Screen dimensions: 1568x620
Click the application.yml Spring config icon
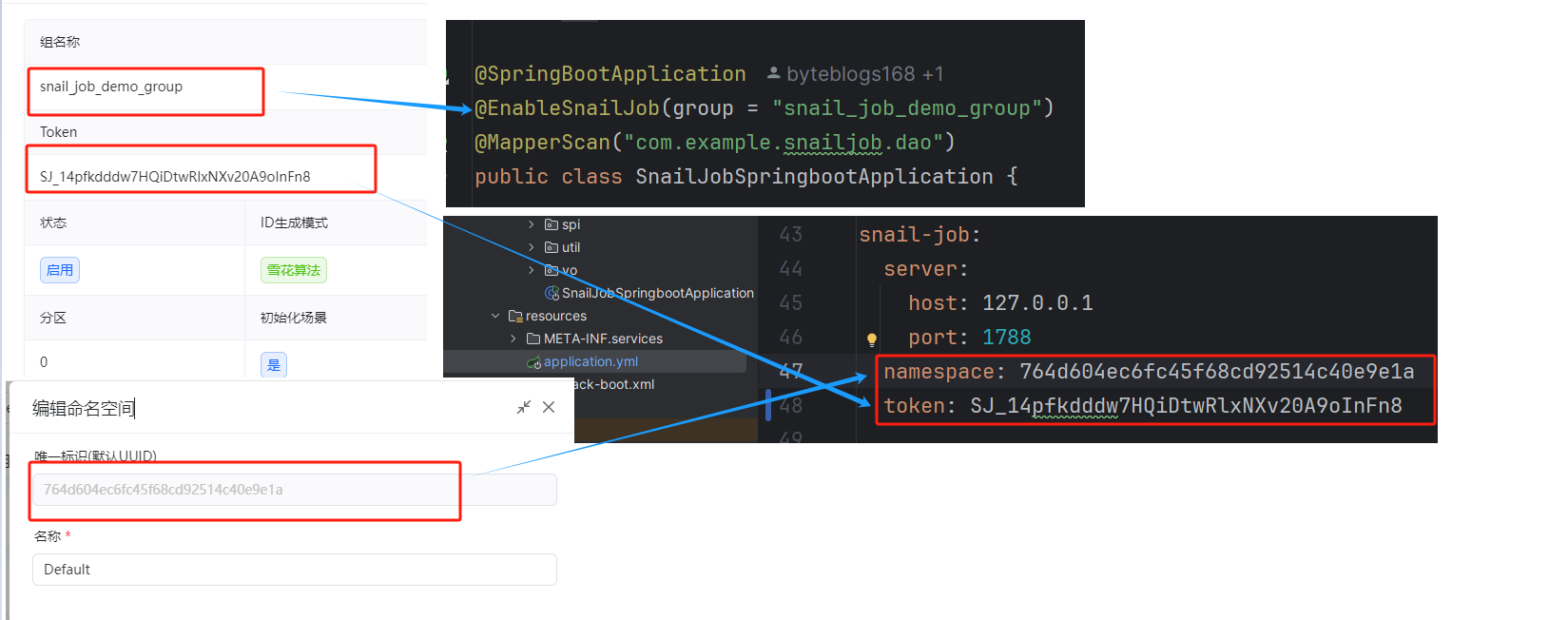pyautogui.click(x=533, y=362)
